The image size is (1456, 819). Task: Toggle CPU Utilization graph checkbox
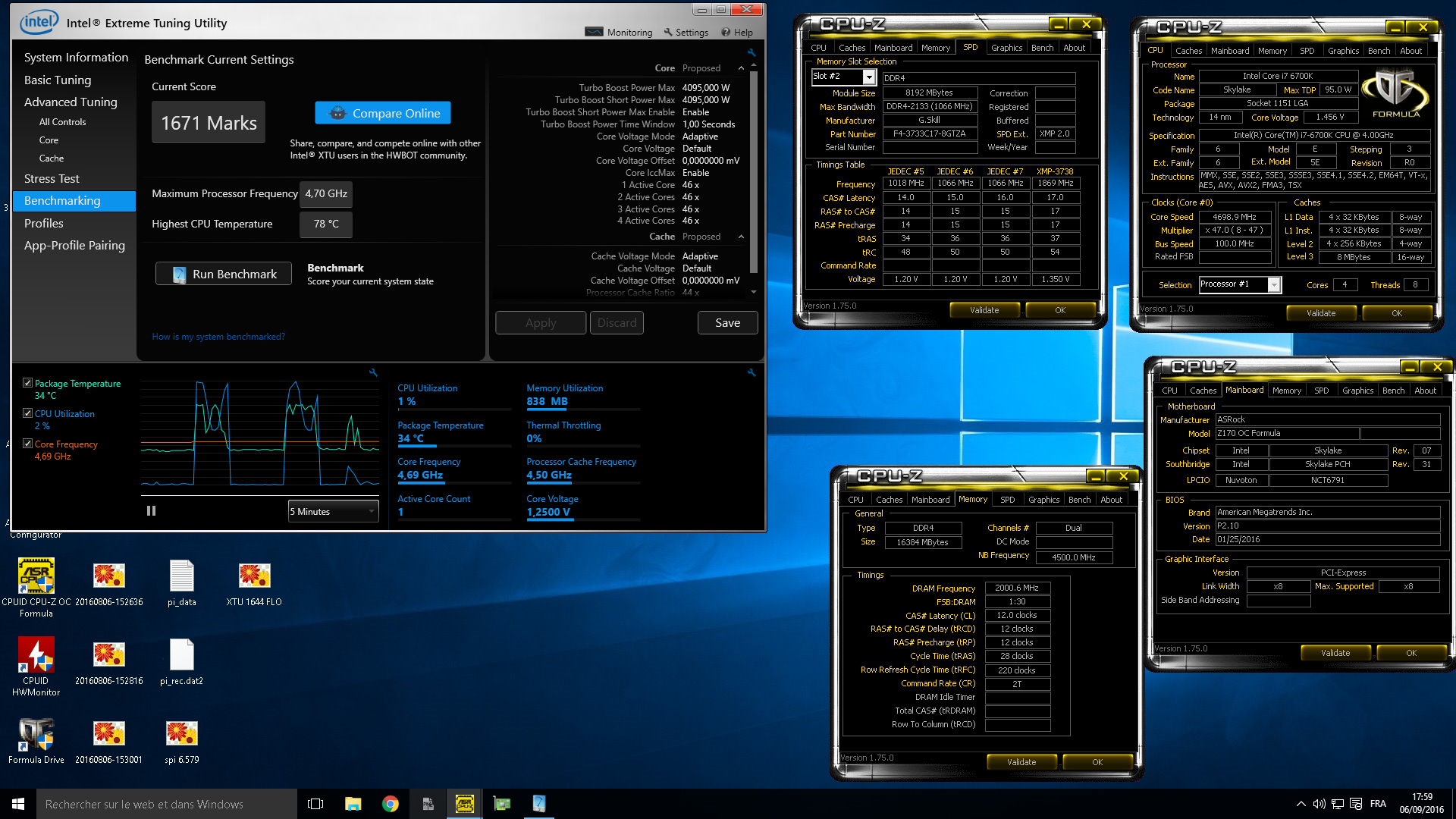point(27,413)
